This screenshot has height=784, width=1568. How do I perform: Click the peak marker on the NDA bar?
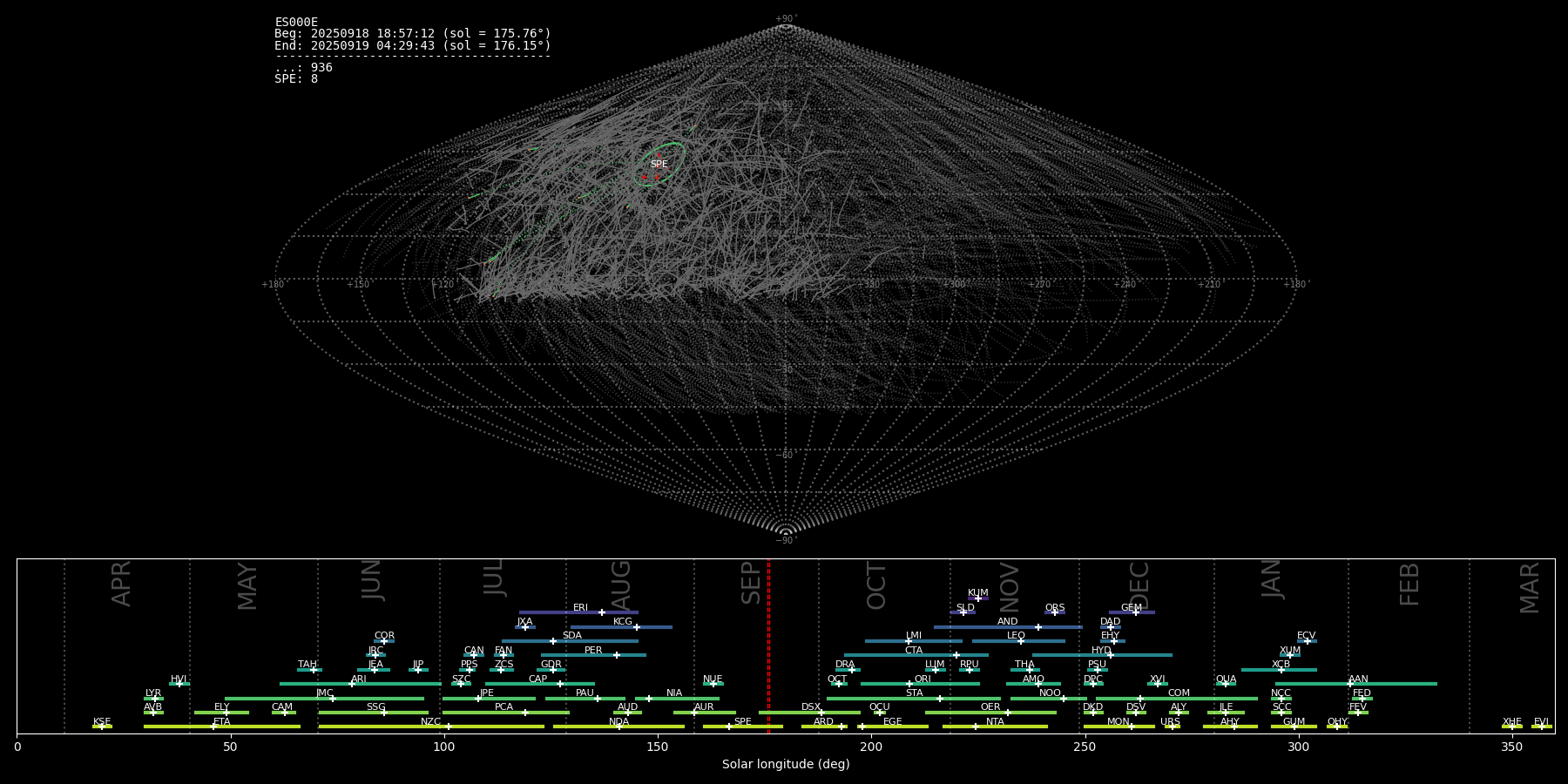tap(619, 727)
